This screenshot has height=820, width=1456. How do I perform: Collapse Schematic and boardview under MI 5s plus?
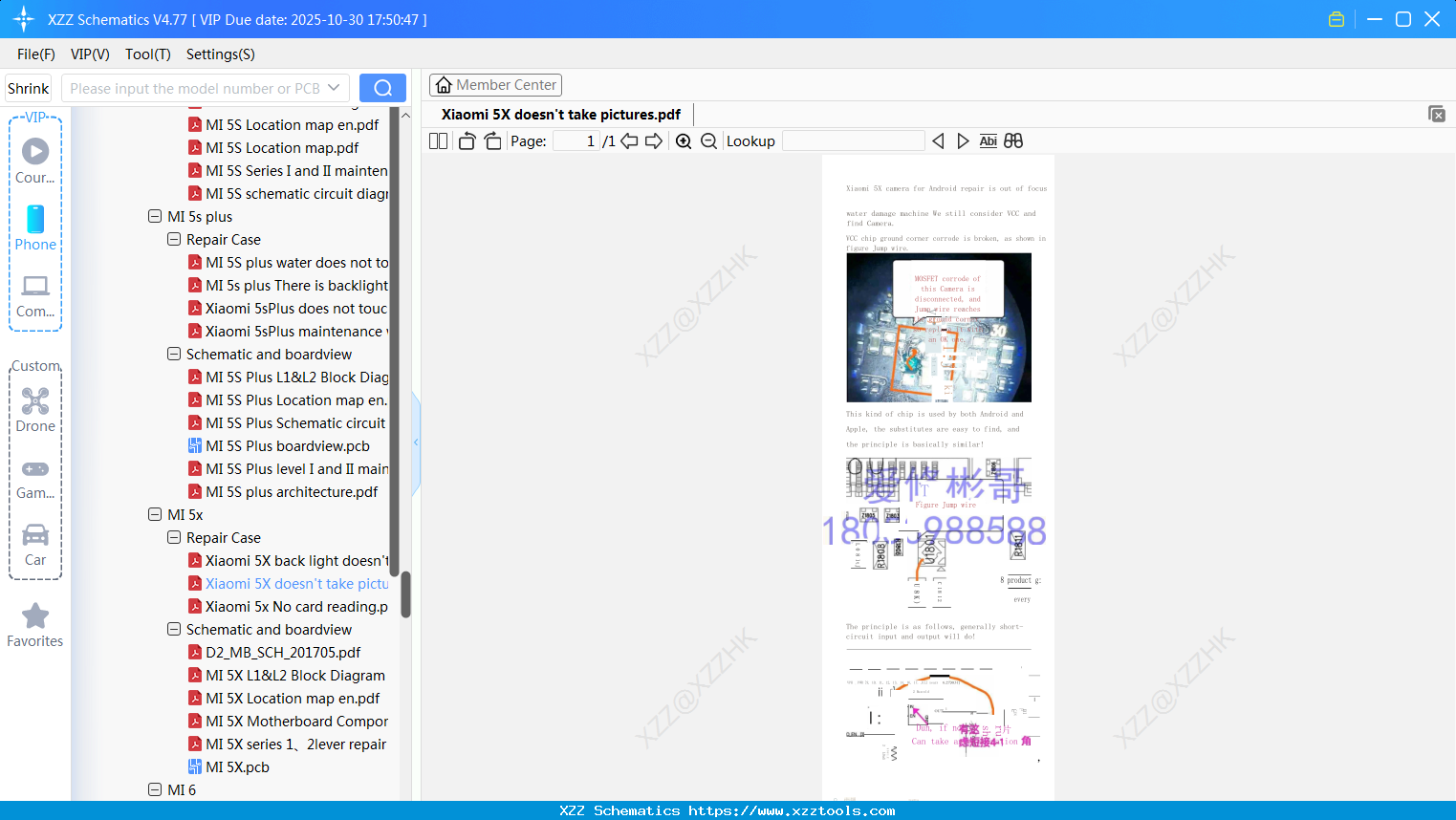(174, 355)
